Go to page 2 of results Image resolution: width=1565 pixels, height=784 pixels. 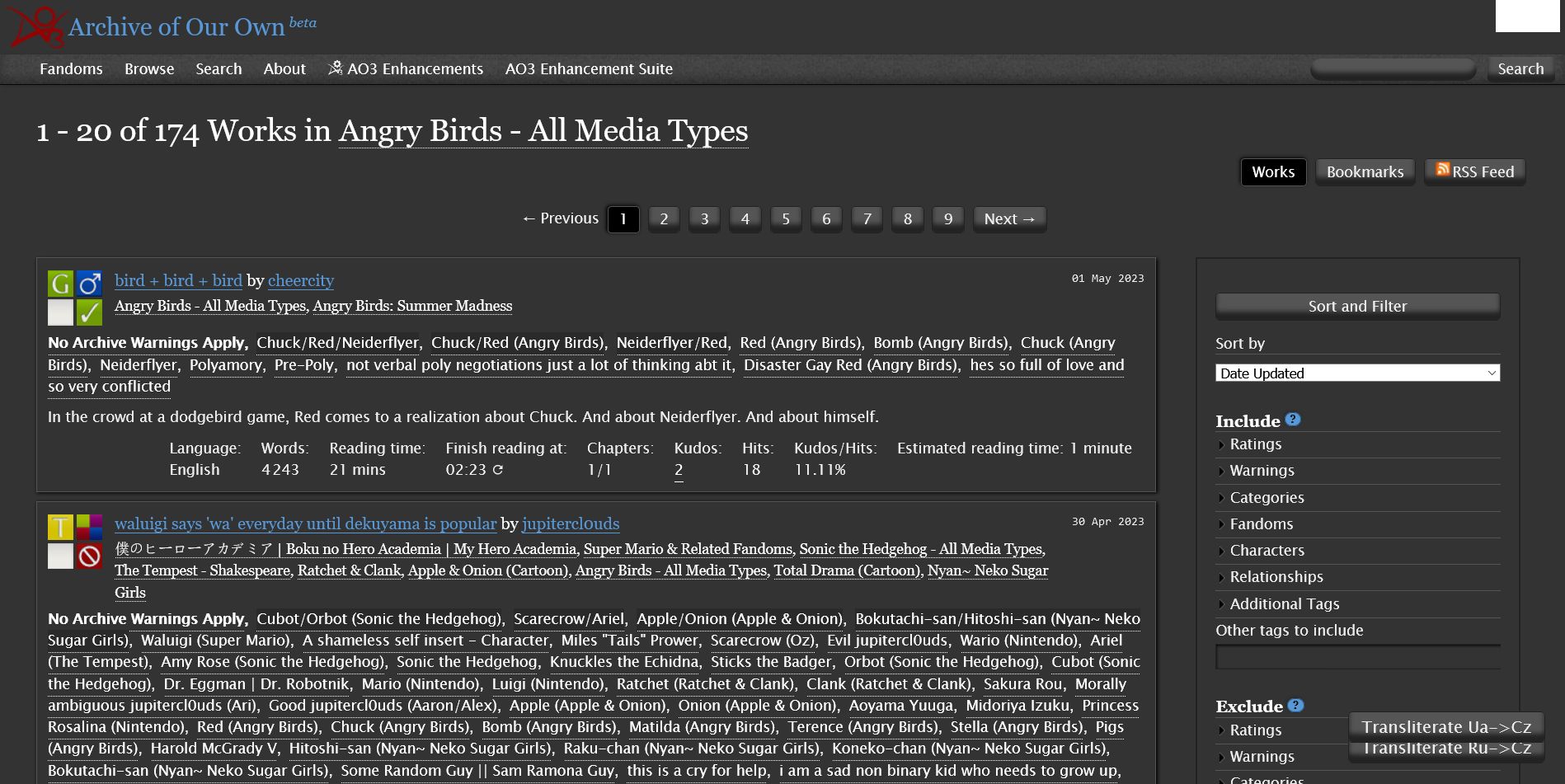(664, 218)
